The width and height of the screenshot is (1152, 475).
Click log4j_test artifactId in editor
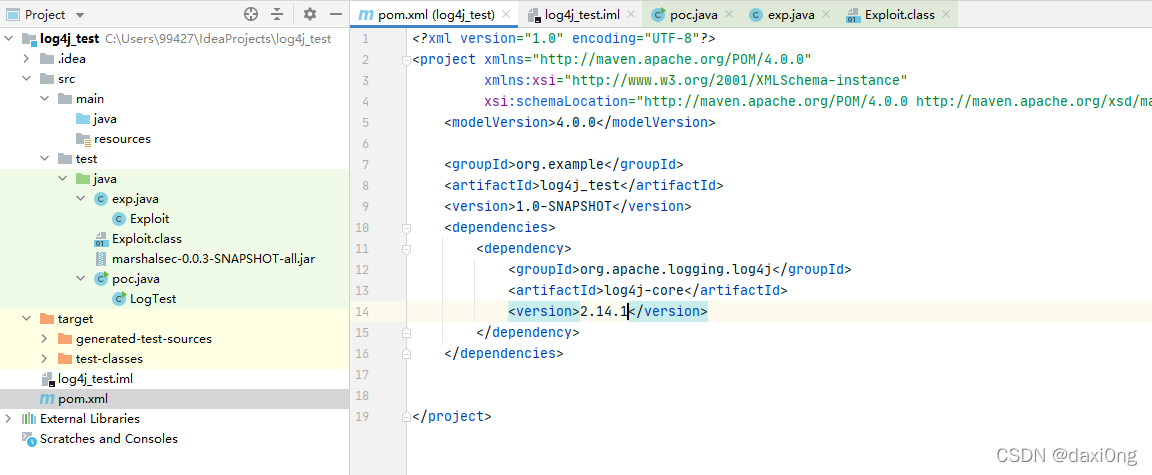tap(580, 185)
